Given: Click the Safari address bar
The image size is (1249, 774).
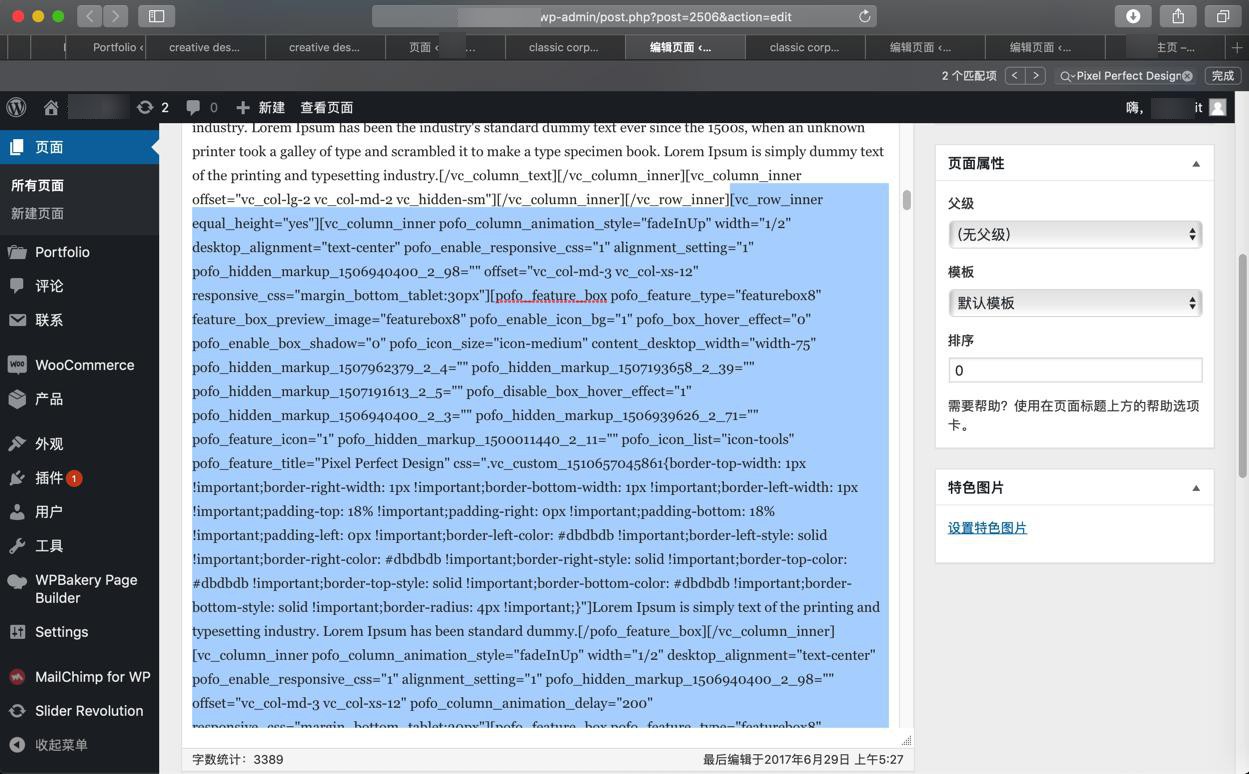Looking at the screenshot, I should tap(625, 16).
